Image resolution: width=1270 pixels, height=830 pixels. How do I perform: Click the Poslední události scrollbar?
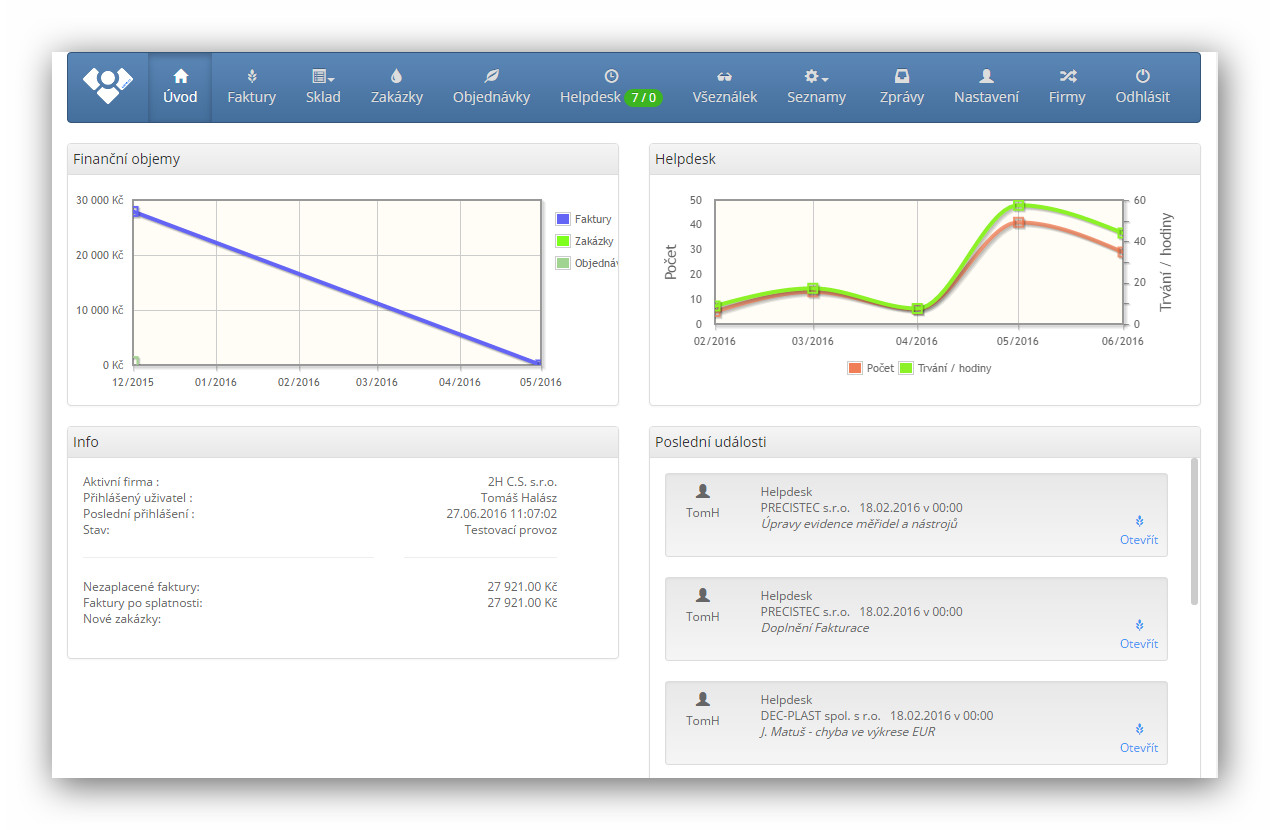1194,532
